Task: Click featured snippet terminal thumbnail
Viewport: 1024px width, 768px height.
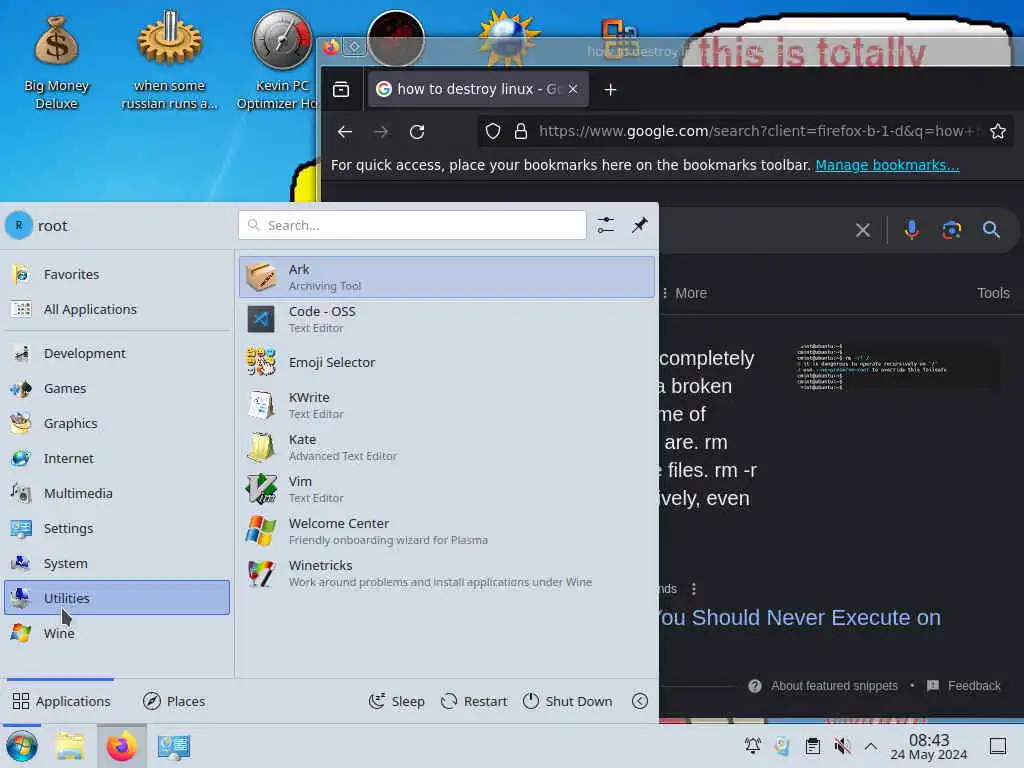Action: 896,368
